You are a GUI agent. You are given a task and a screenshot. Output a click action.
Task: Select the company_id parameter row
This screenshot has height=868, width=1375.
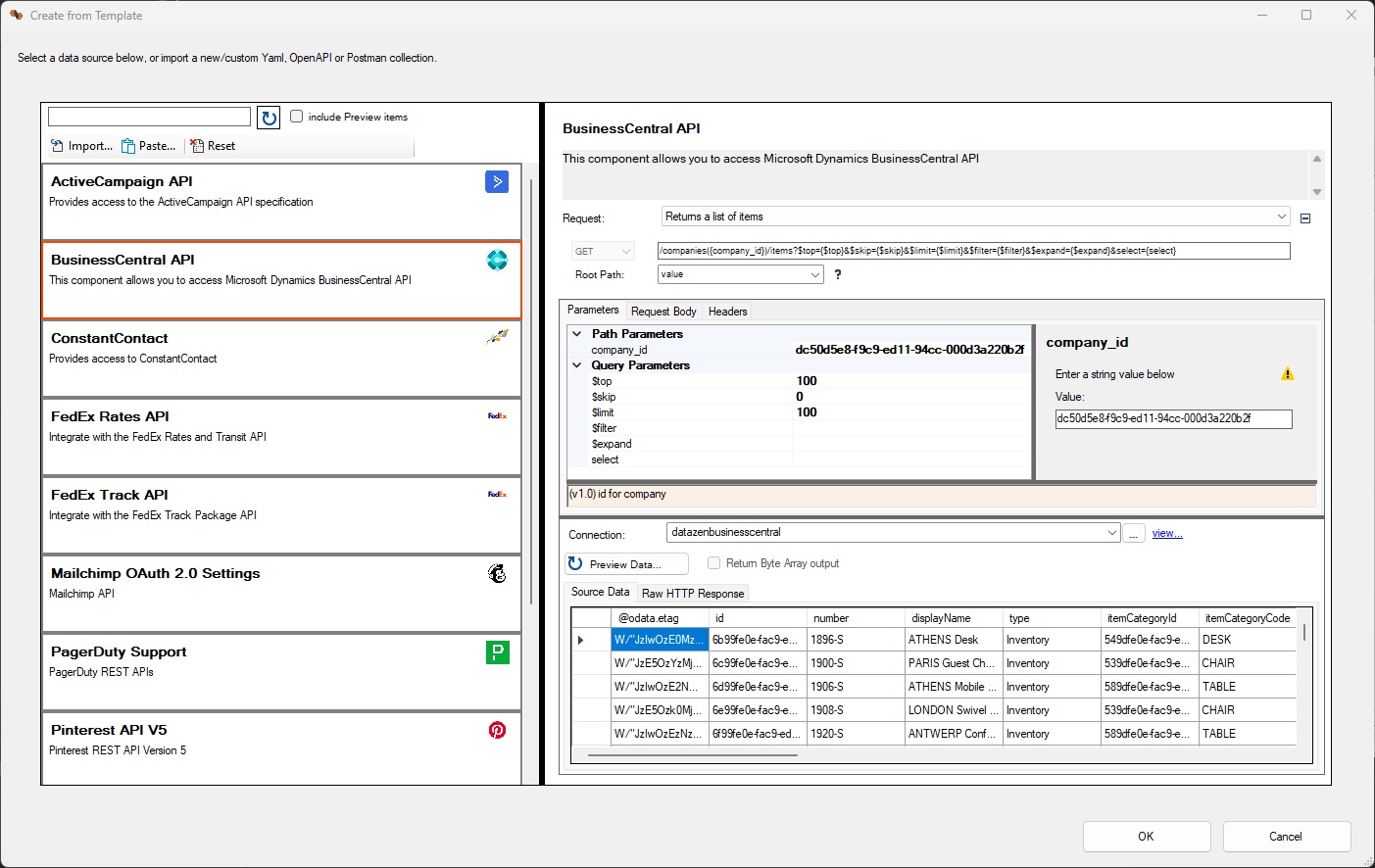[x=798, y=350]
